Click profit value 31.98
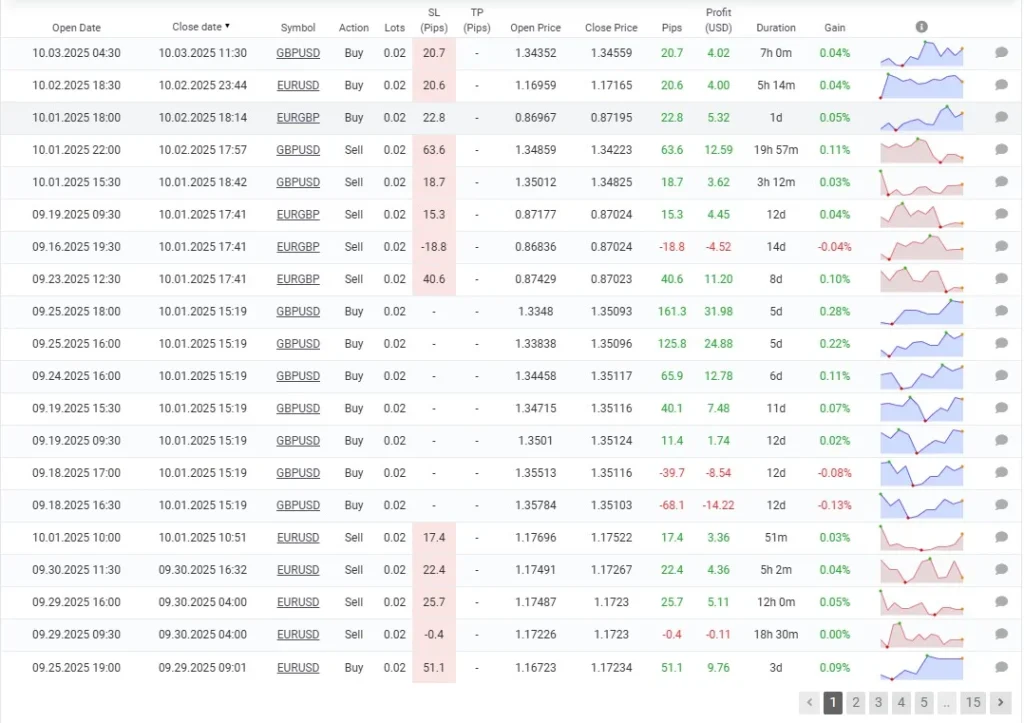 [718, 312]
